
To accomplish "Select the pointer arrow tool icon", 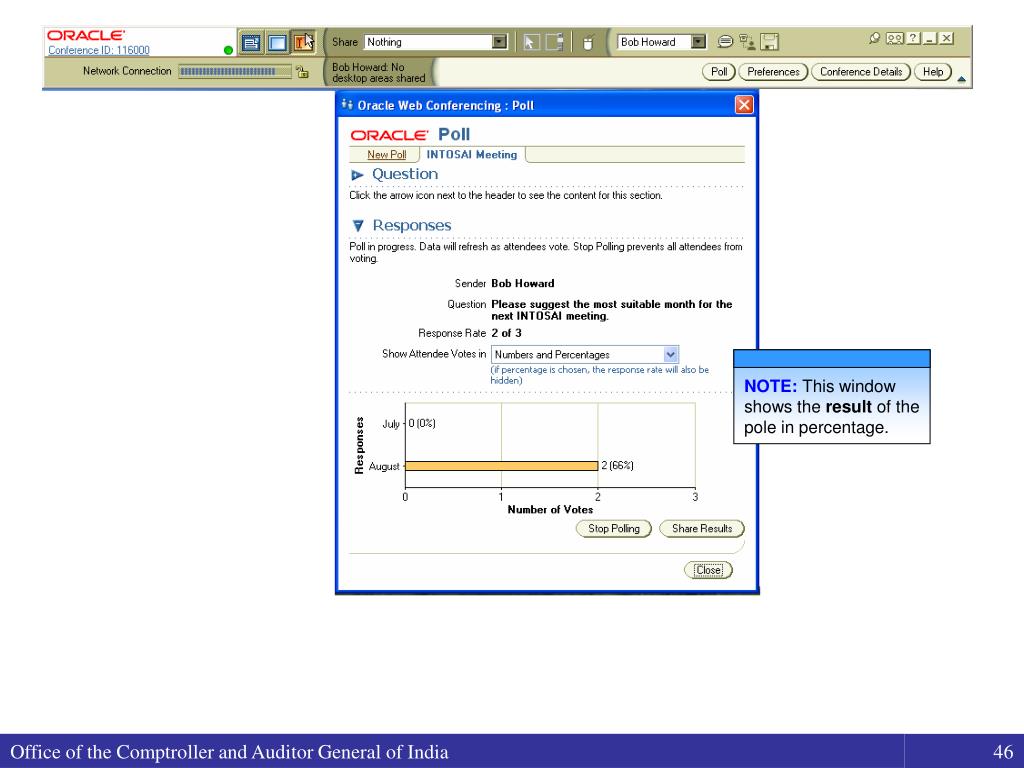I will tap(530, 42).
